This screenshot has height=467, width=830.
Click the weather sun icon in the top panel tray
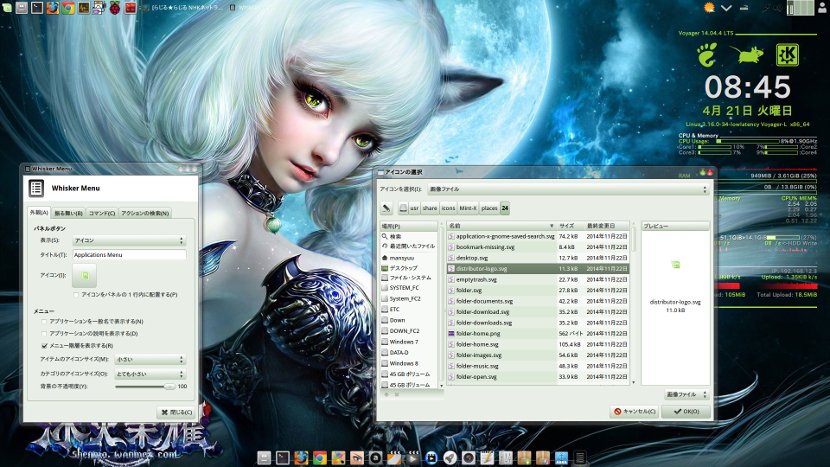click(x=709, y=7)
